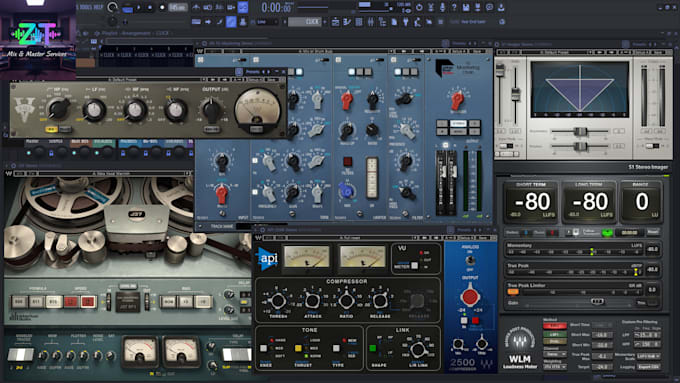The image size is (680, 383).
Task: Click the L/R LINK knob on API 2500
Action: tap(418, 350)
